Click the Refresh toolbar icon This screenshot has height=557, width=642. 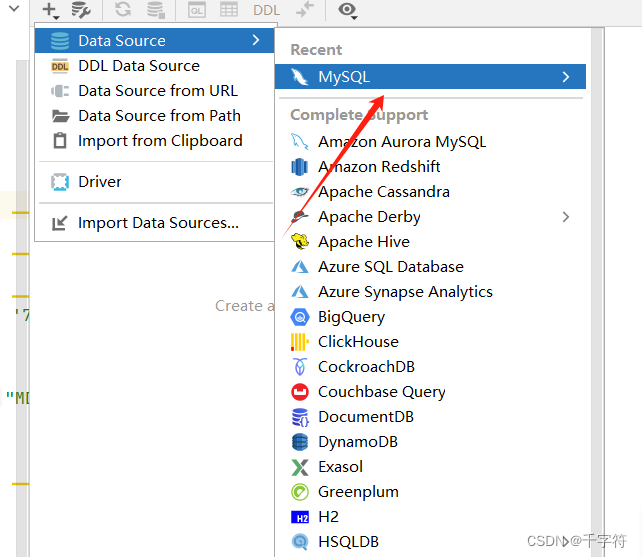click(x=123, y=9)
